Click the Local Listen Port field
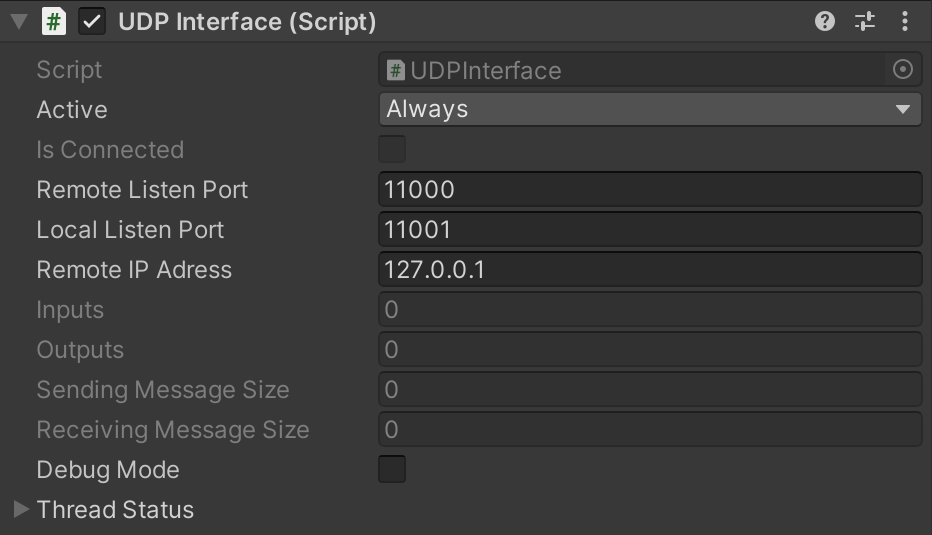 coord(650,230)
